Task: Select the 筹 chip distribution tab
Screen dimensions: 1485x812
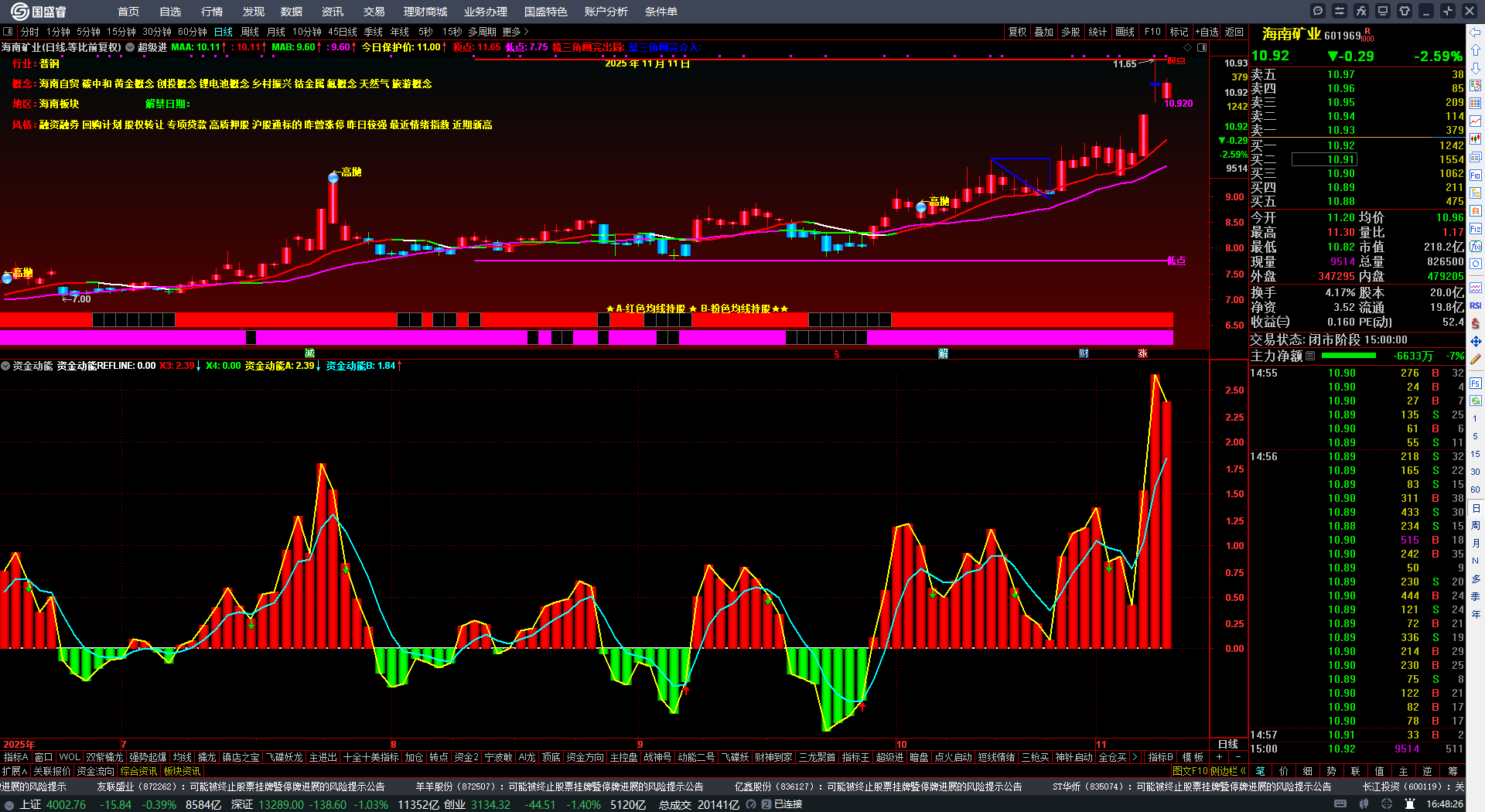Action: 1452,771
